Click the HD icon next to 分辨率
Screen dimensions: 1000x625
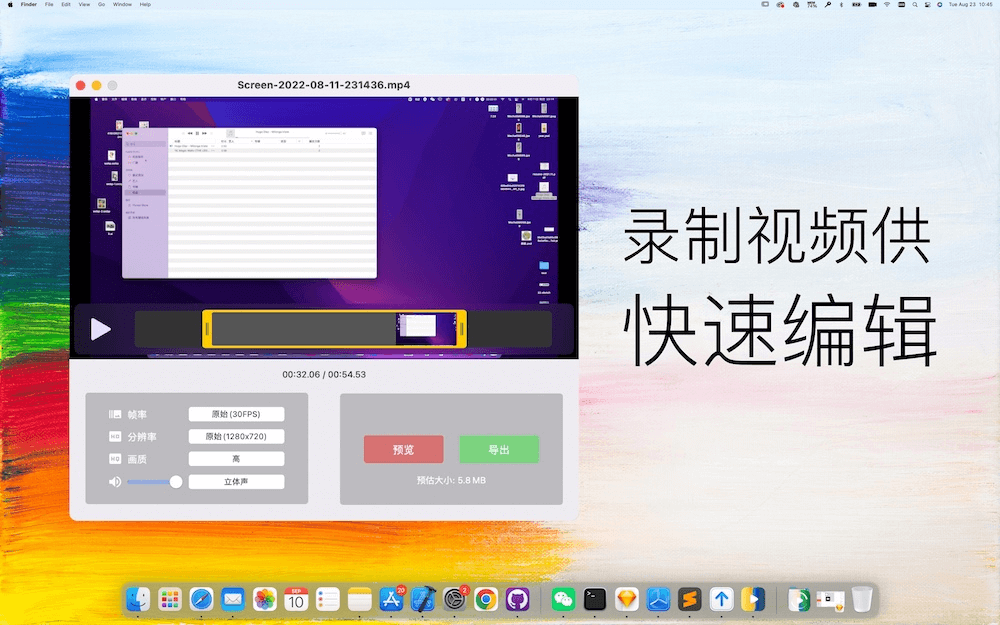pyautogui.click(x=117, y=436)
